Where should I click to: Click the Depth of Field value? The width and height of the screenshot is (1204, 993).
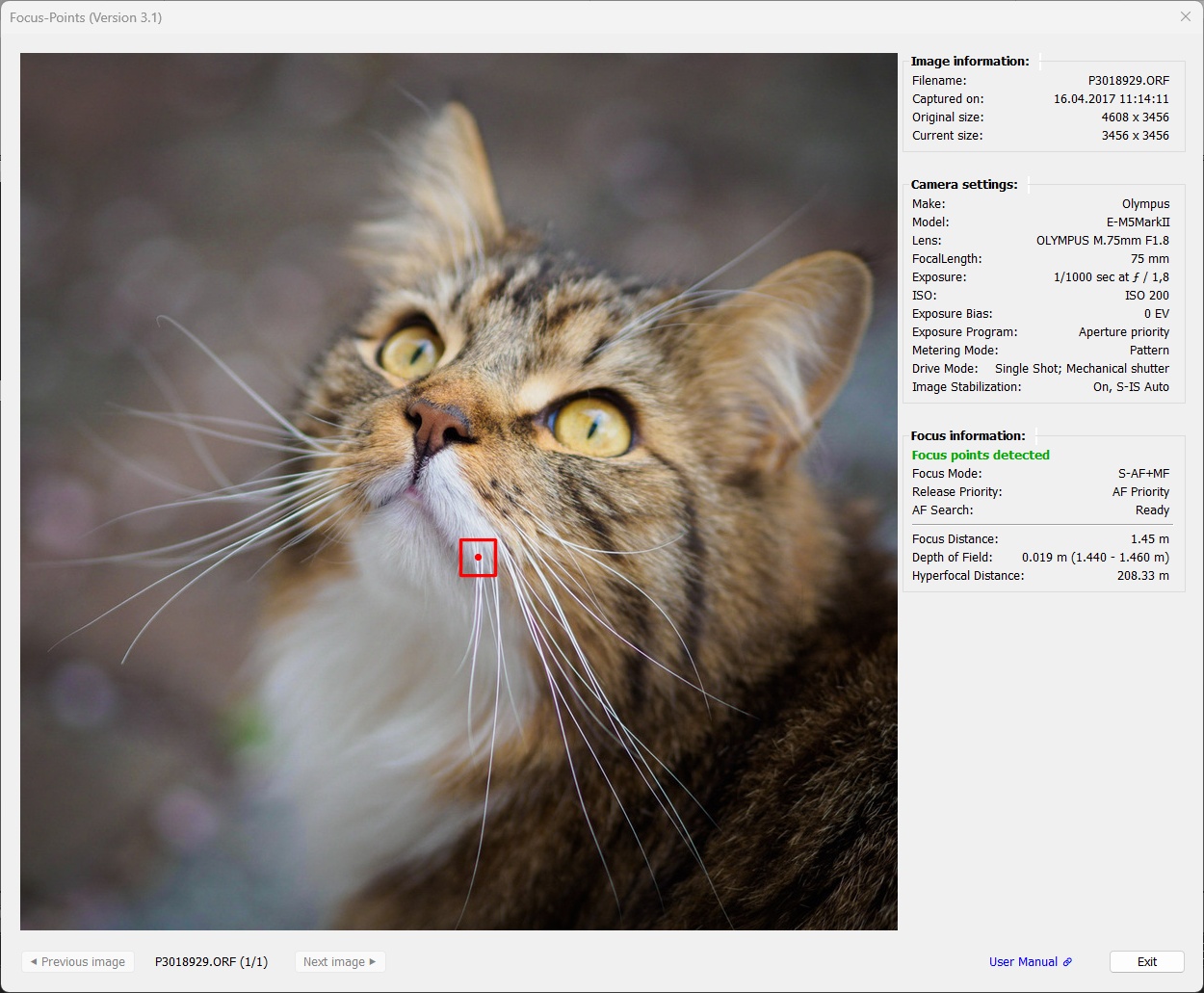pyautogui.click(x=1095, y=558)
